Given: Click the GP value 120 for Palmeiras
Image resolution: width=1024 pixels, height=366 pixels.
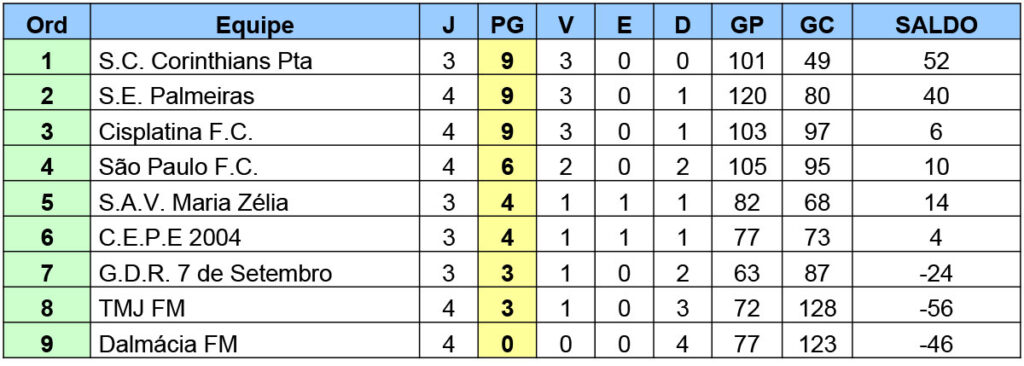Looking at the screenshot, I should point(748,96).
